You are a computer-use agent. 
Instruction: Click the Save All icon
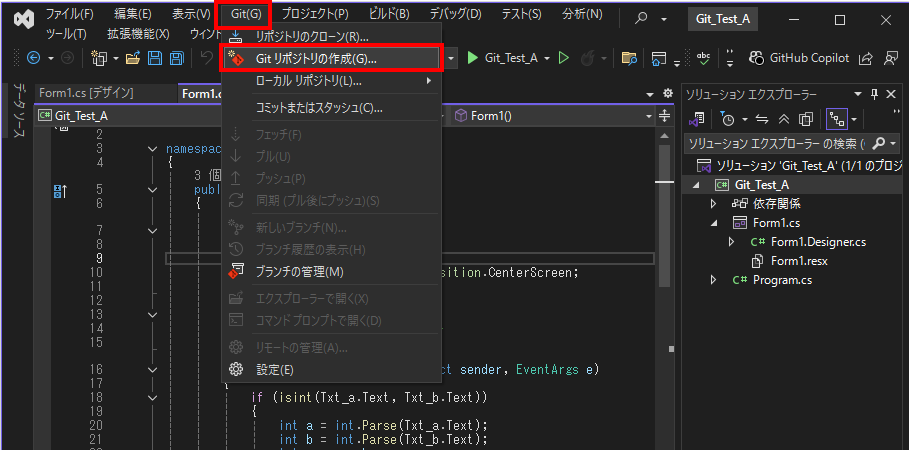(176, 58)
